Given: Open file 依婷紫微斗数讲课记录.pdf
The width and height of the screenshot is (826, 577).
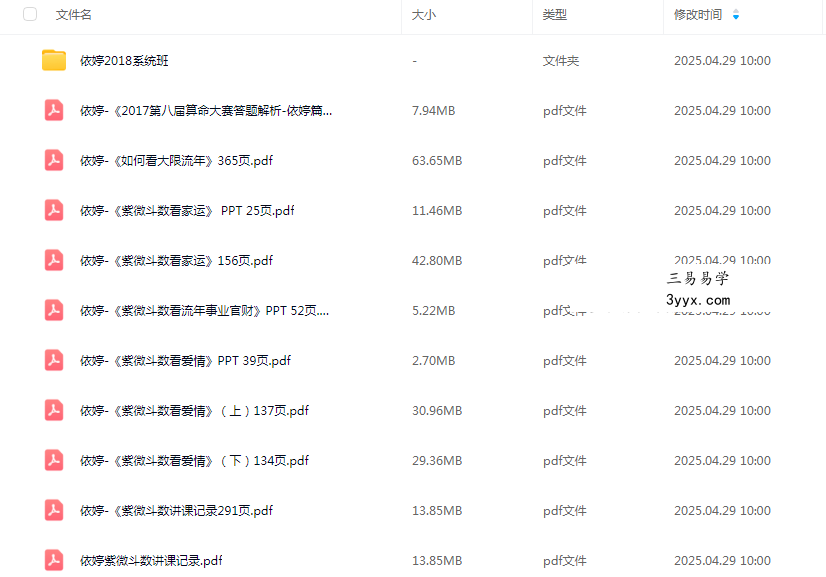Looking at the screenshot, I should coord(151,561).
